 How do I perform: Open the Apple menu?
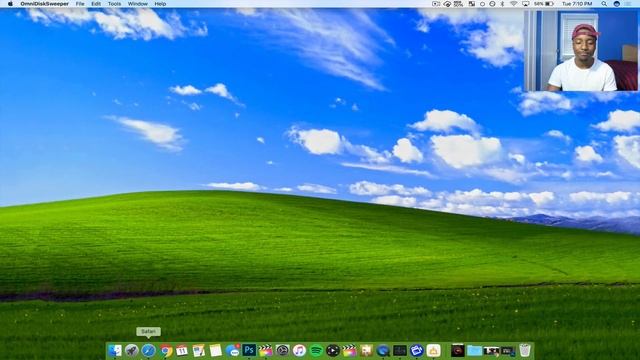(10, 4)
